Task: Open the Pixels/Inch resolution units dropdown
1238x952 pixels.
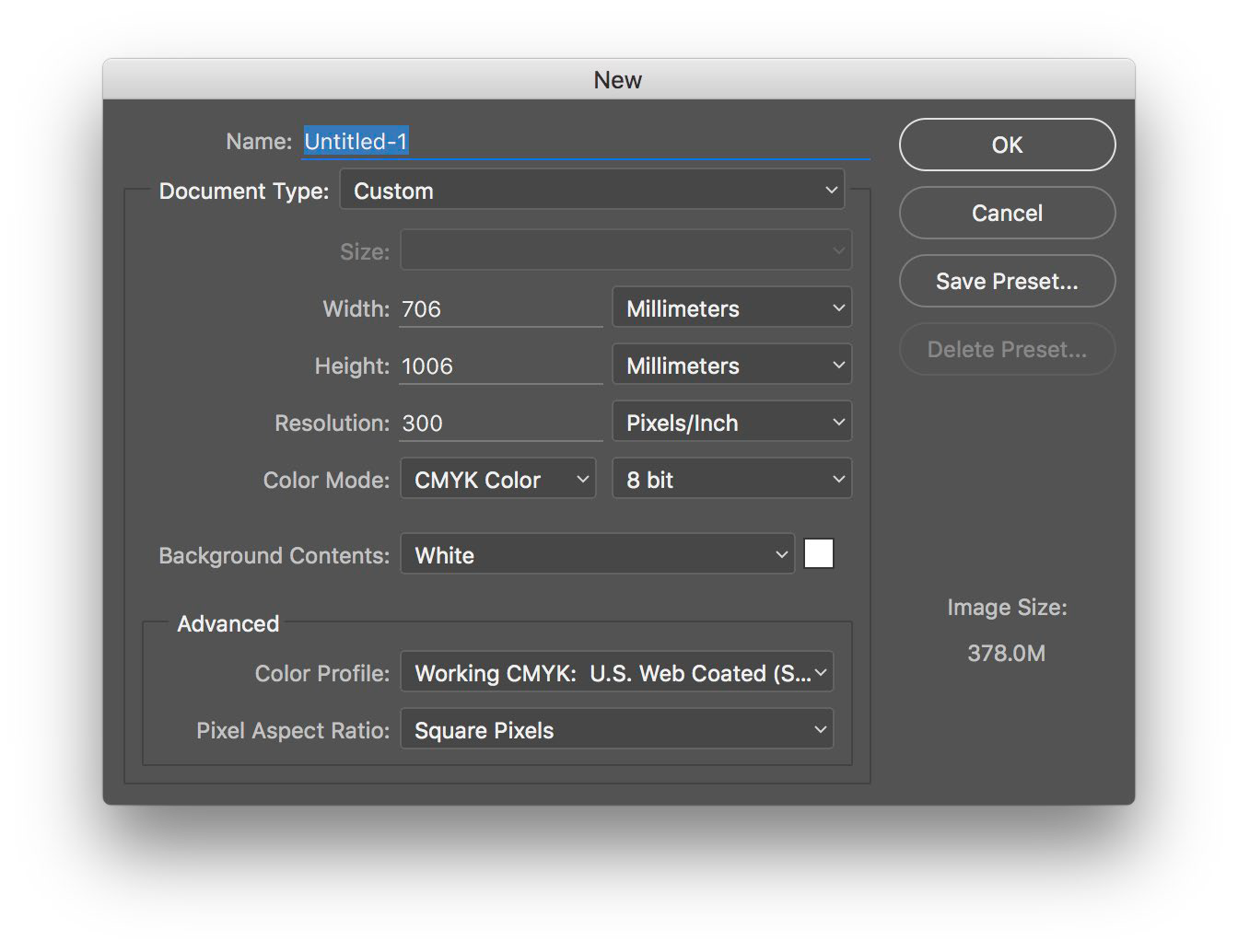Action: coord(731,423)
